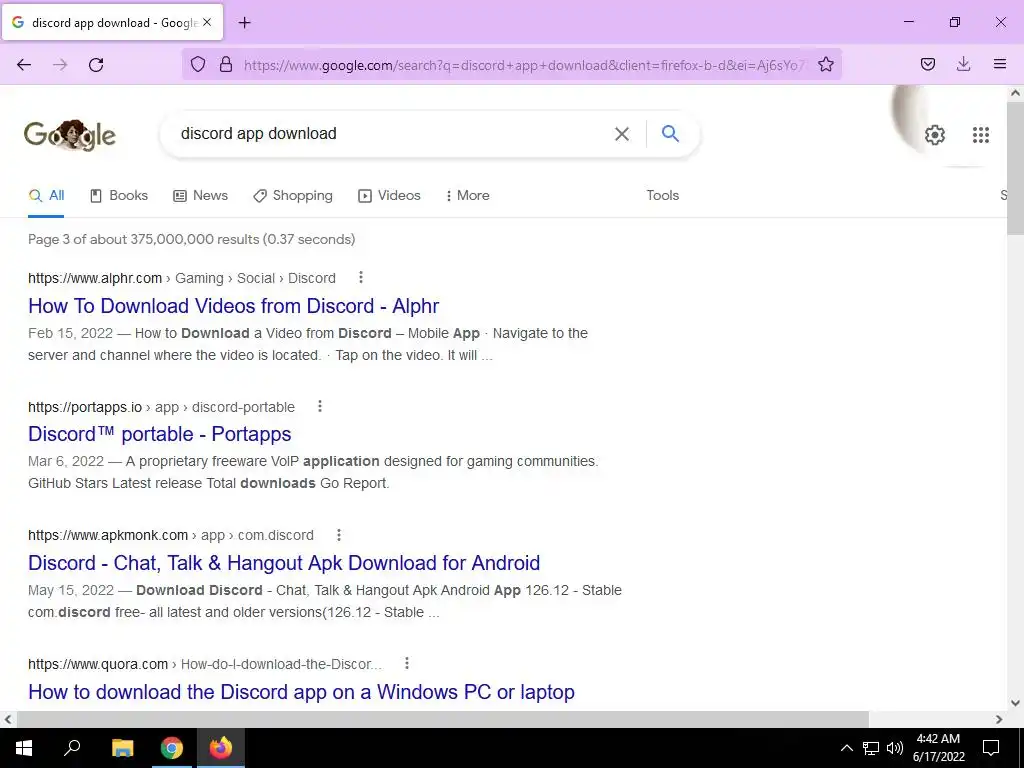
Task: Click the vertical scrollbar thumb
Action: pyautogui.click(x=1015, y=167)
